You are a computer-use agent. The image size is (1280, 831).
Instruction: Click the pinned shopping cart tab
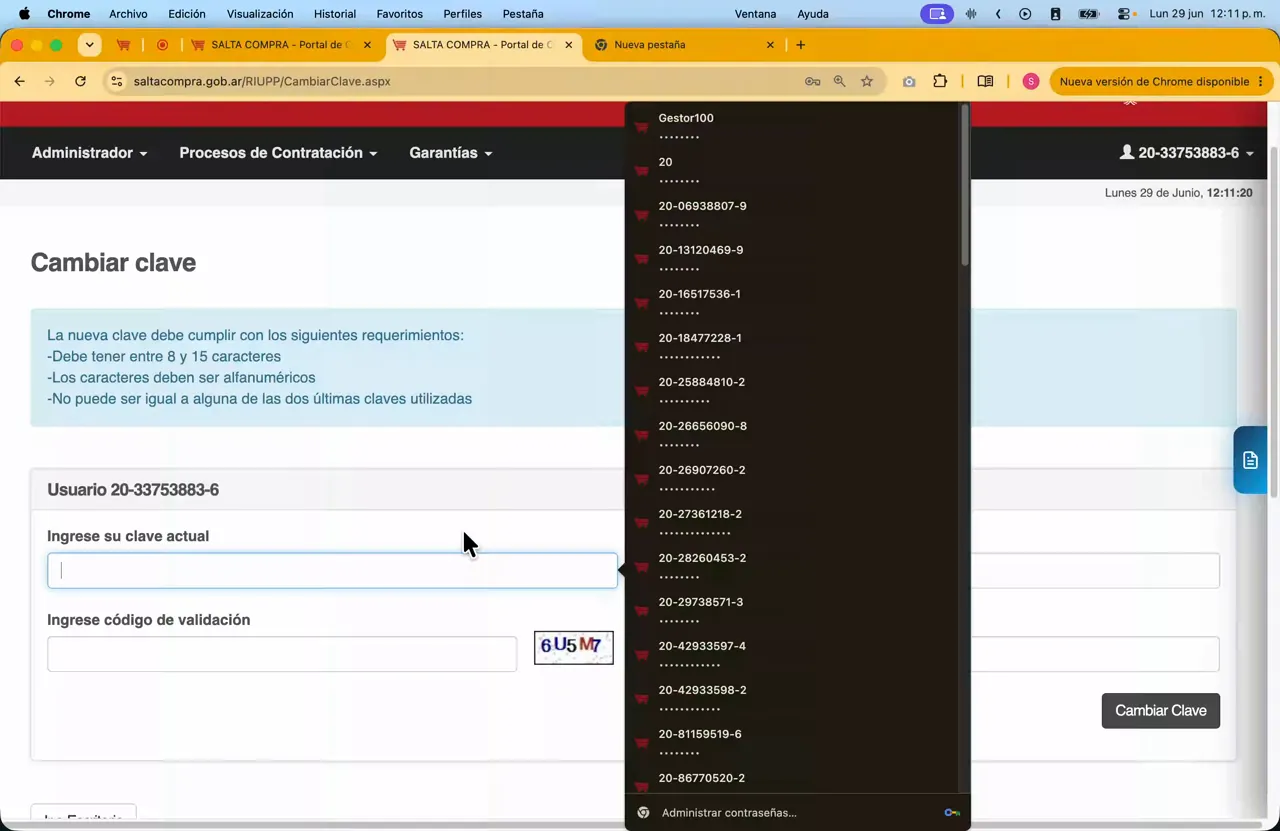[123, 45]
